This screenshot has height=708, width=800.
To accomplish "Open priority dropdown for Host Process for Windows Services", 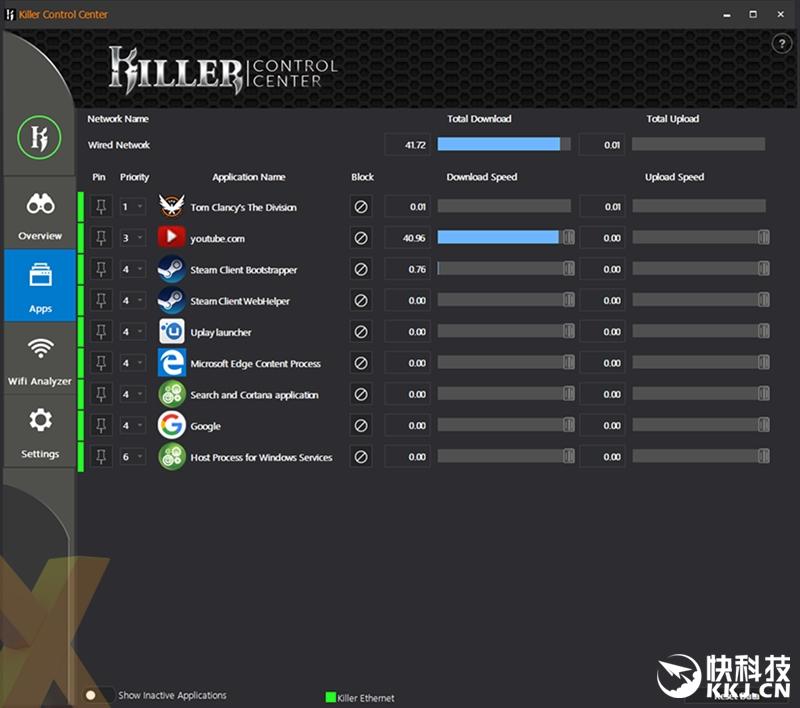I will tap(133, 457).
